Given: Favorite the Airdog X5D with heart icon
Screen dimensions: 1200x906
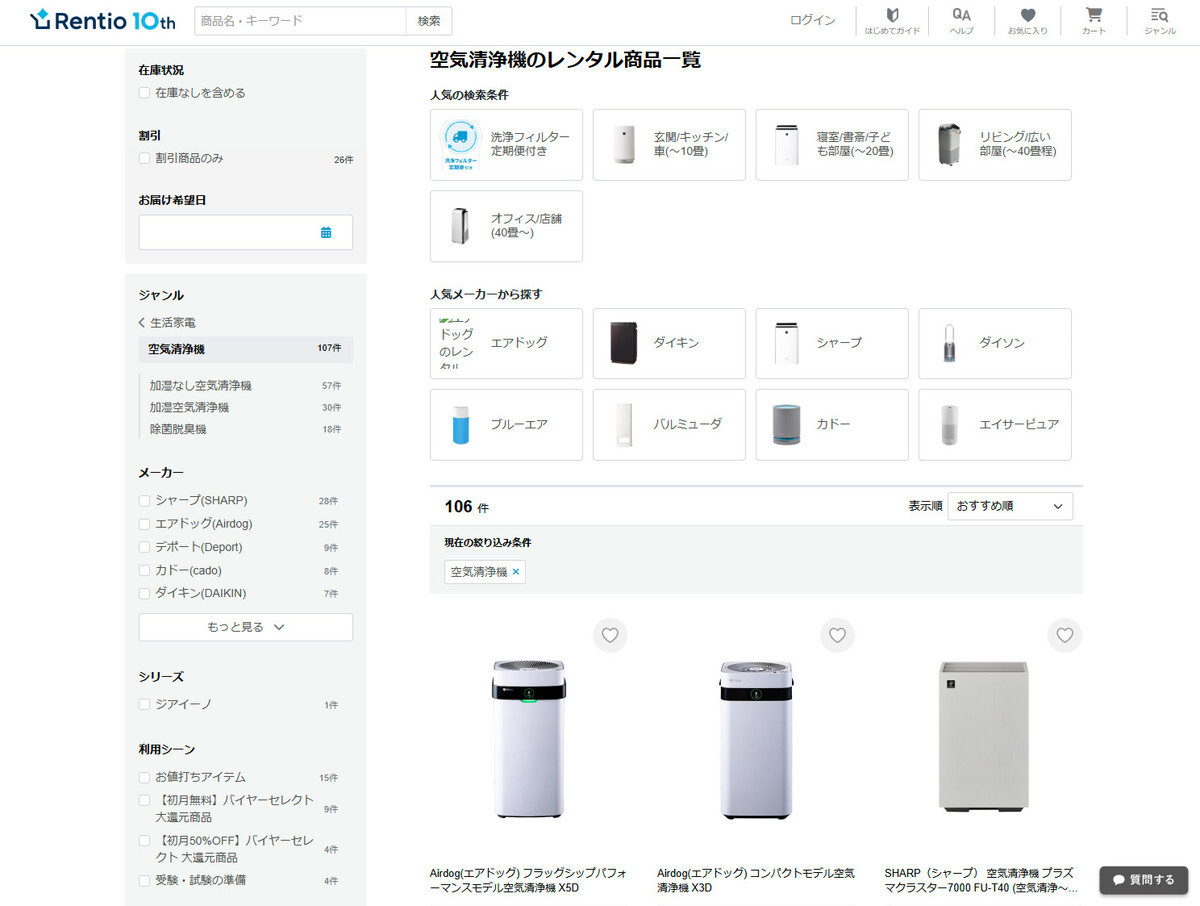Looking at the screenshot, I should (610, 635).
